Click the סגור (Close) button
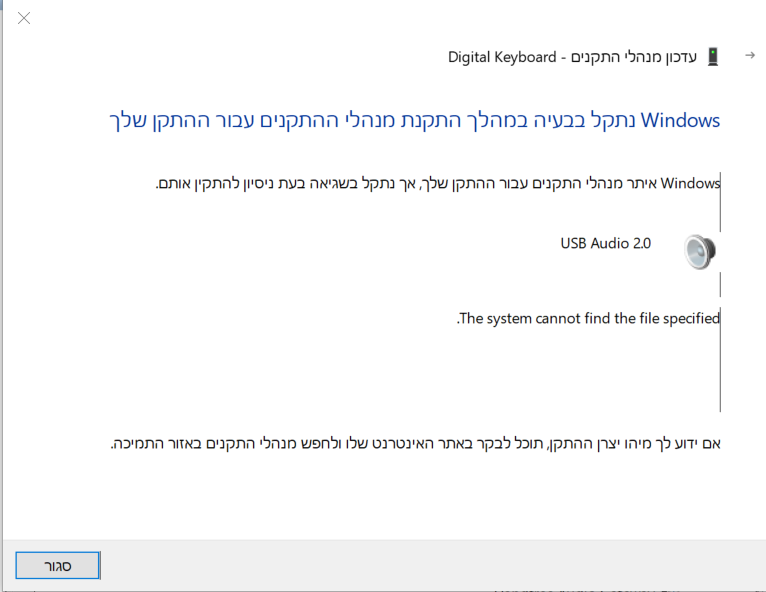Screen dimensions: 766x592 click(x=58, y=566)
